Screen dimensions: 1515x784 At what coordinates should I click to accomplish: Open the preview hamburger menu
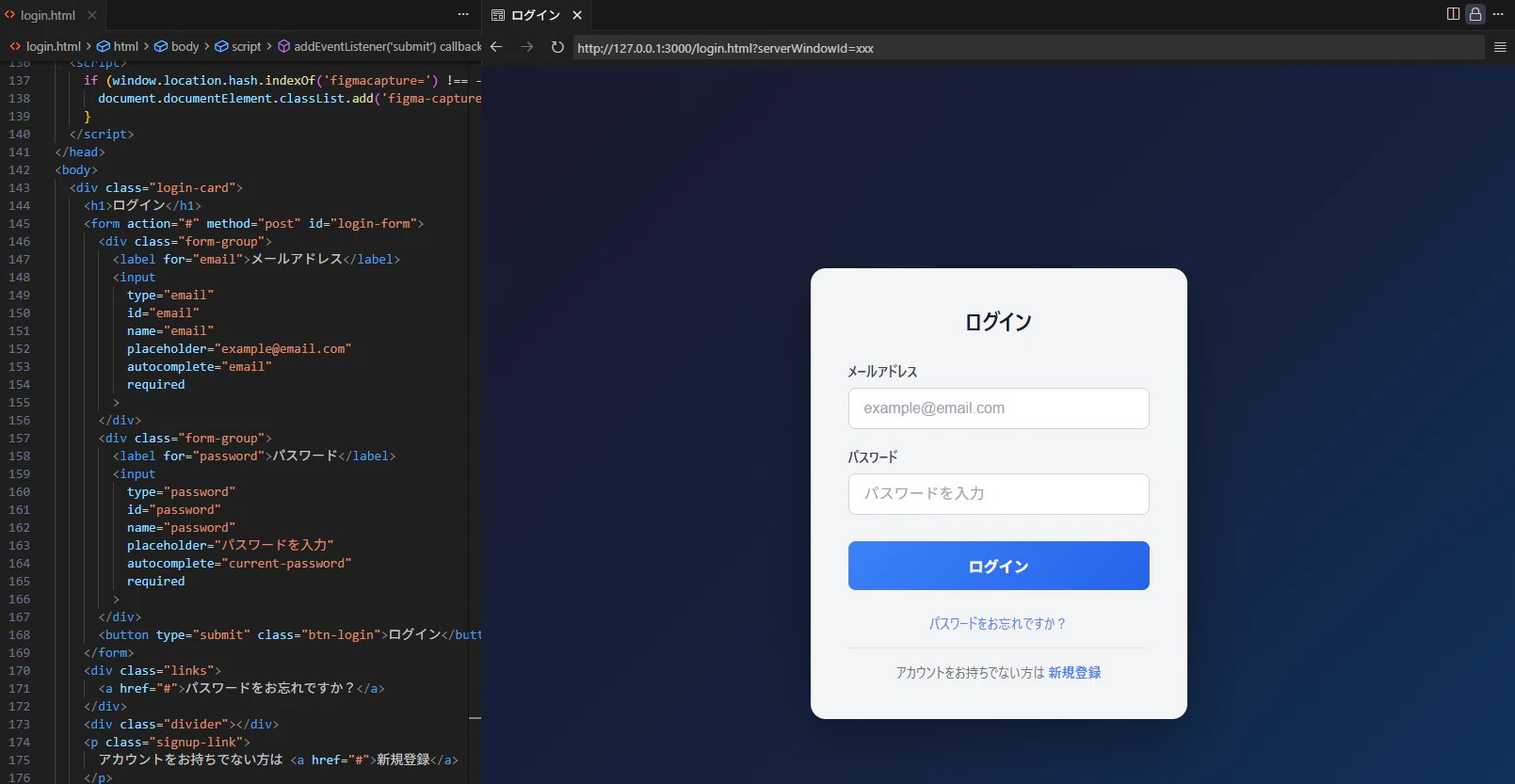(x=1500, y=47)
